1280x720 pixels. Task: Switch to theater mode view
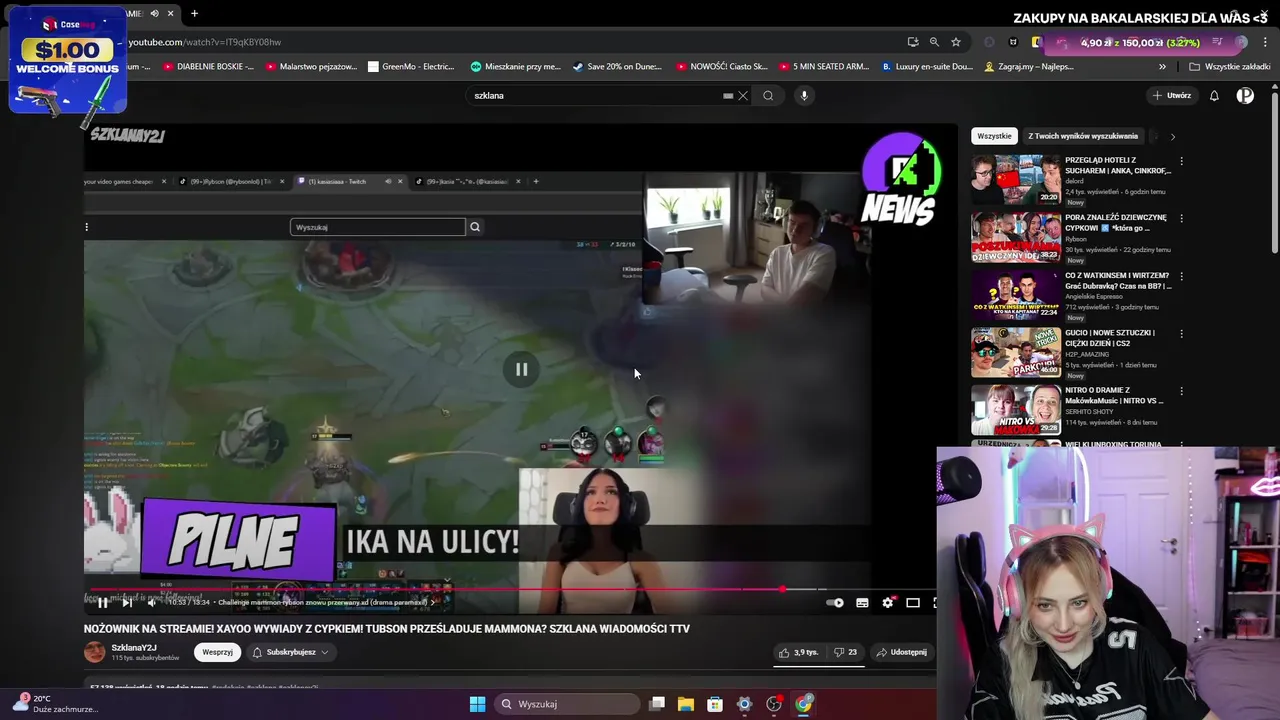[913, 603]
